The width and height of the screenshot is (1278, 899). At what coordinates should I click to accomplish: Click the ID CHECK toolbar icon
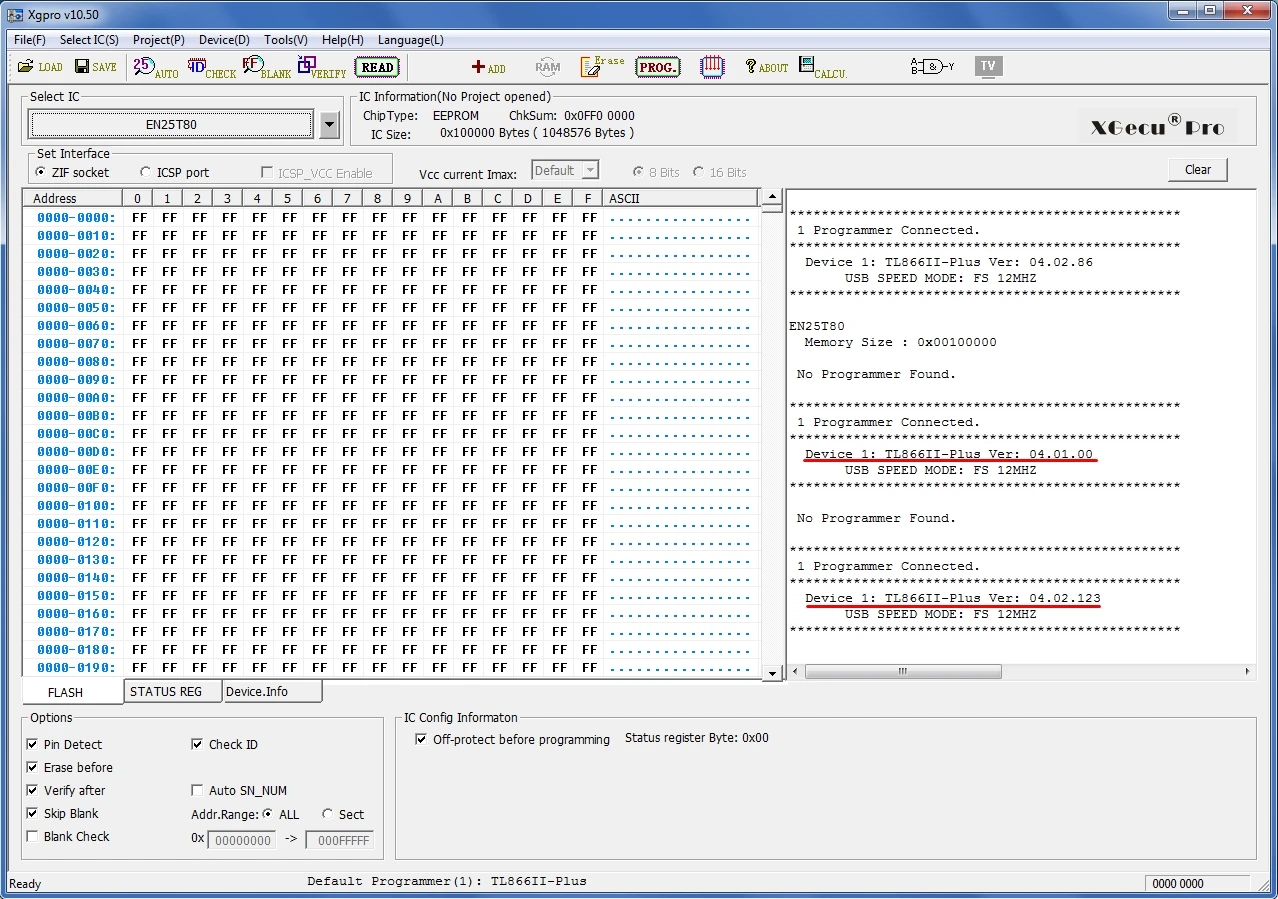(212, 67)
